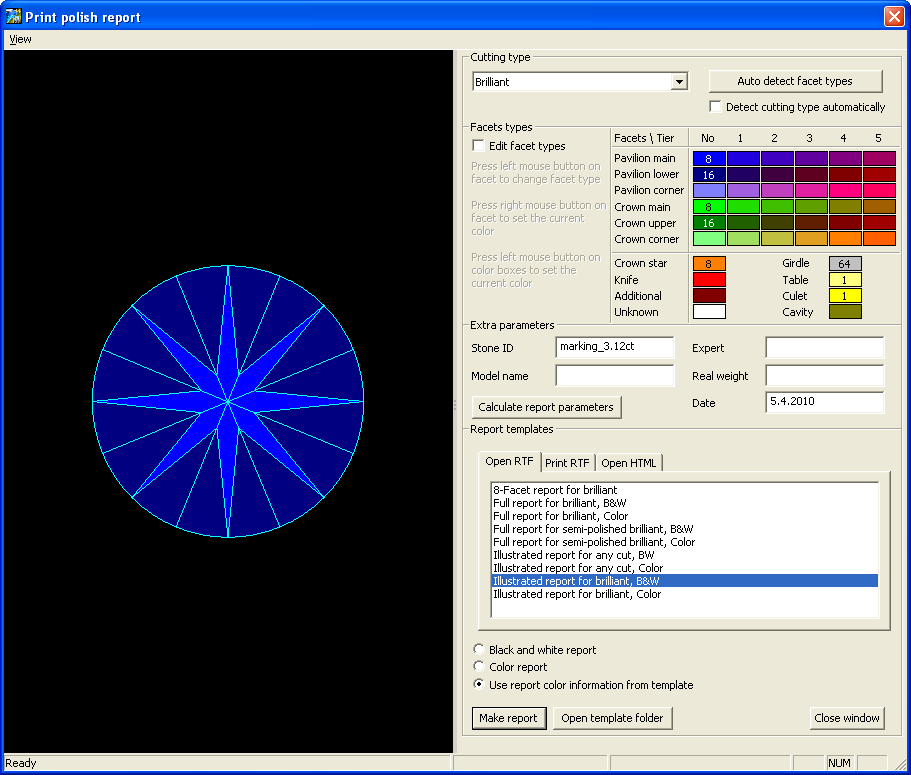The image size is (911, 775).
Task: Toggle Detect cutting type automatically
Action: coord(715,107)
